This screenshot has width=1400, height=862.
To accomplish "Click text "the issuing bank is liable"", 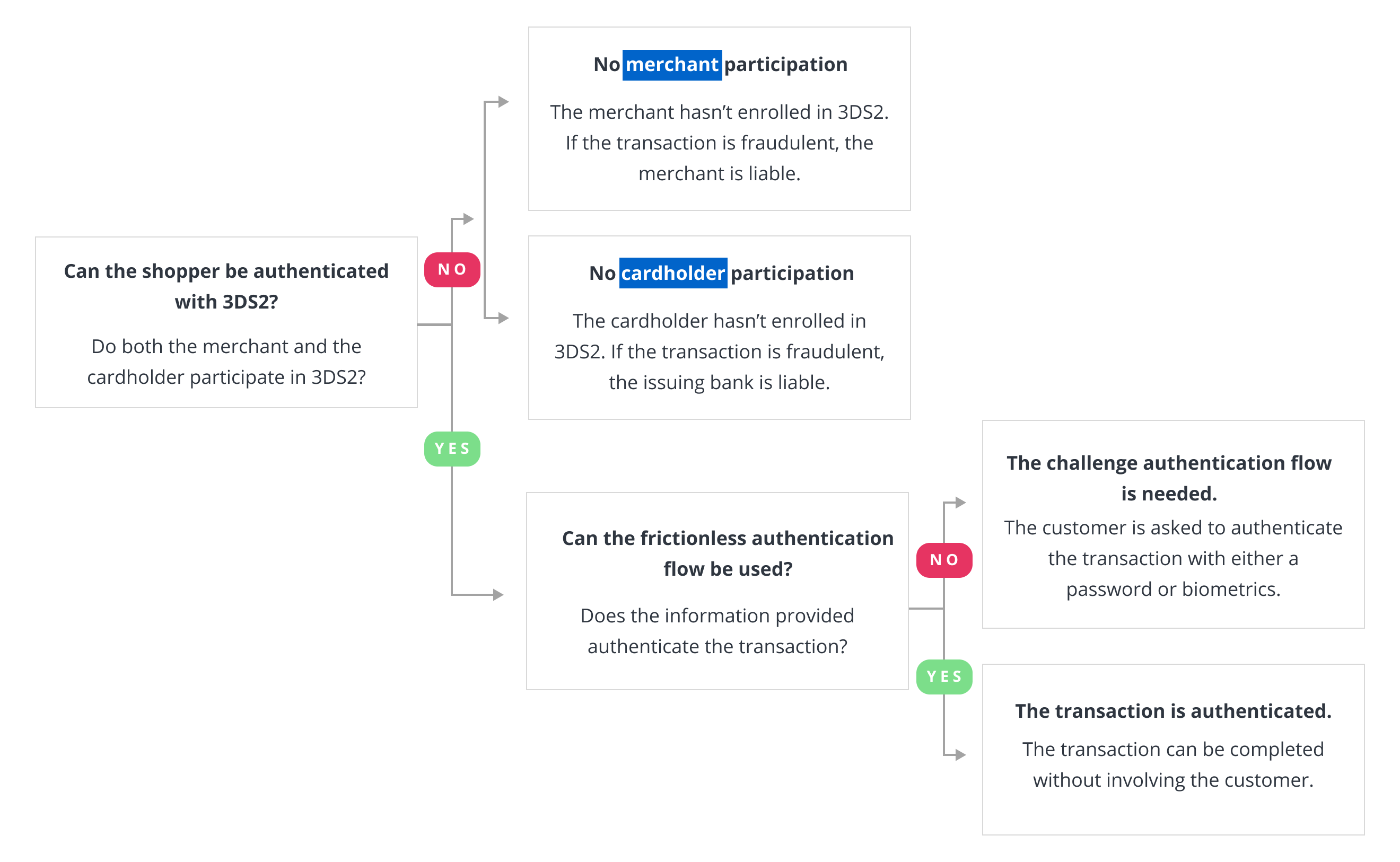I will click(x=719, y=383).
